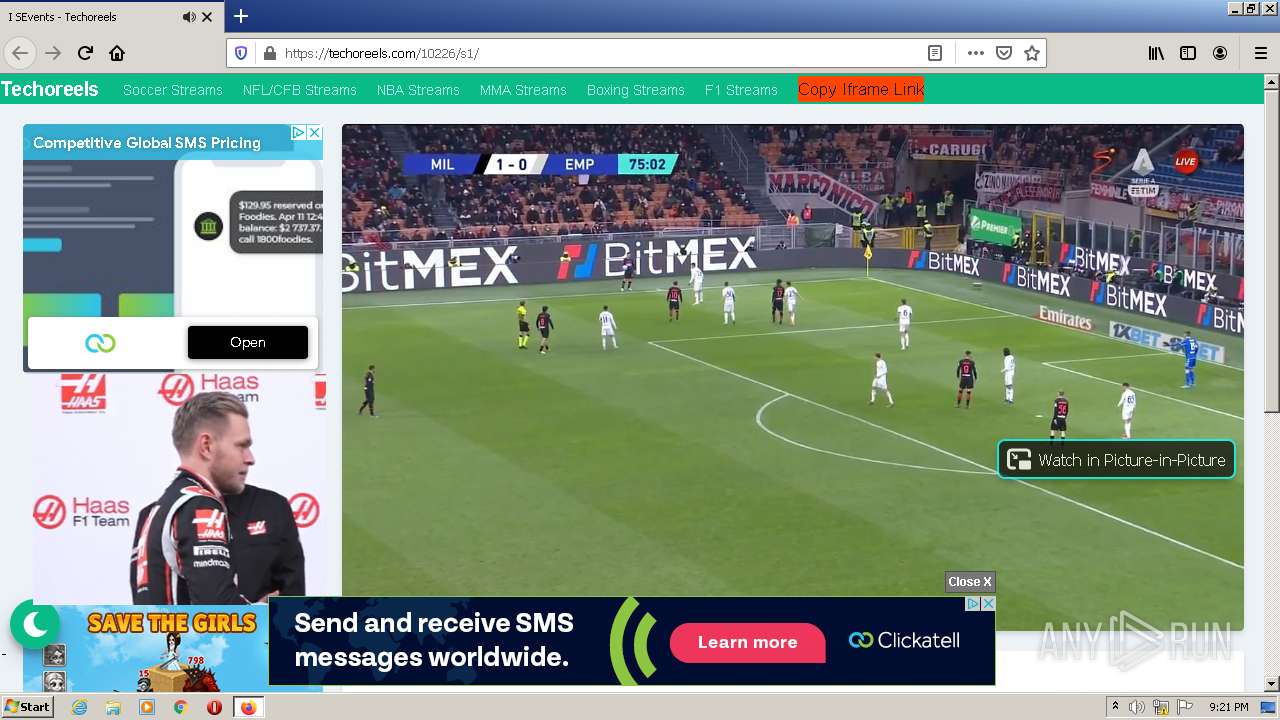Open the system volume control

coord(1137,707)
